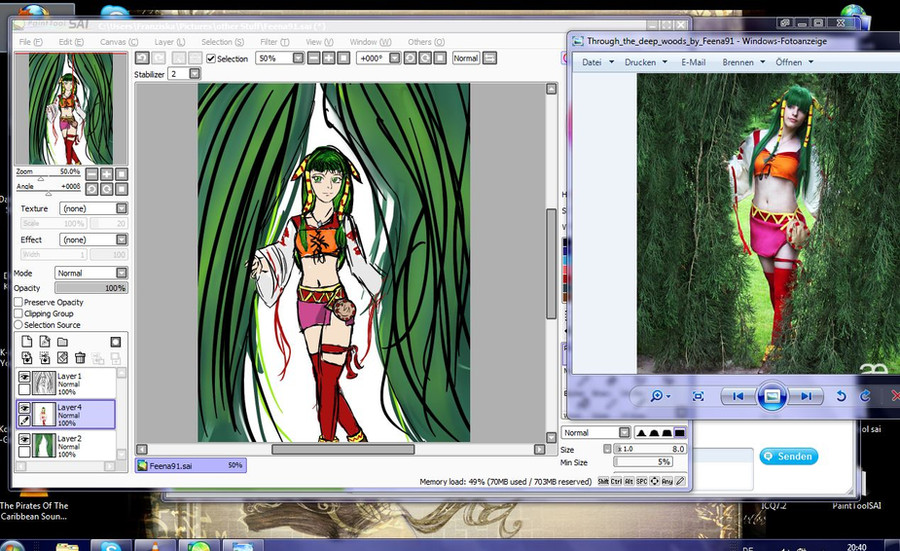
Task: Create a new layer folder icon
Action: click(62, 342)
